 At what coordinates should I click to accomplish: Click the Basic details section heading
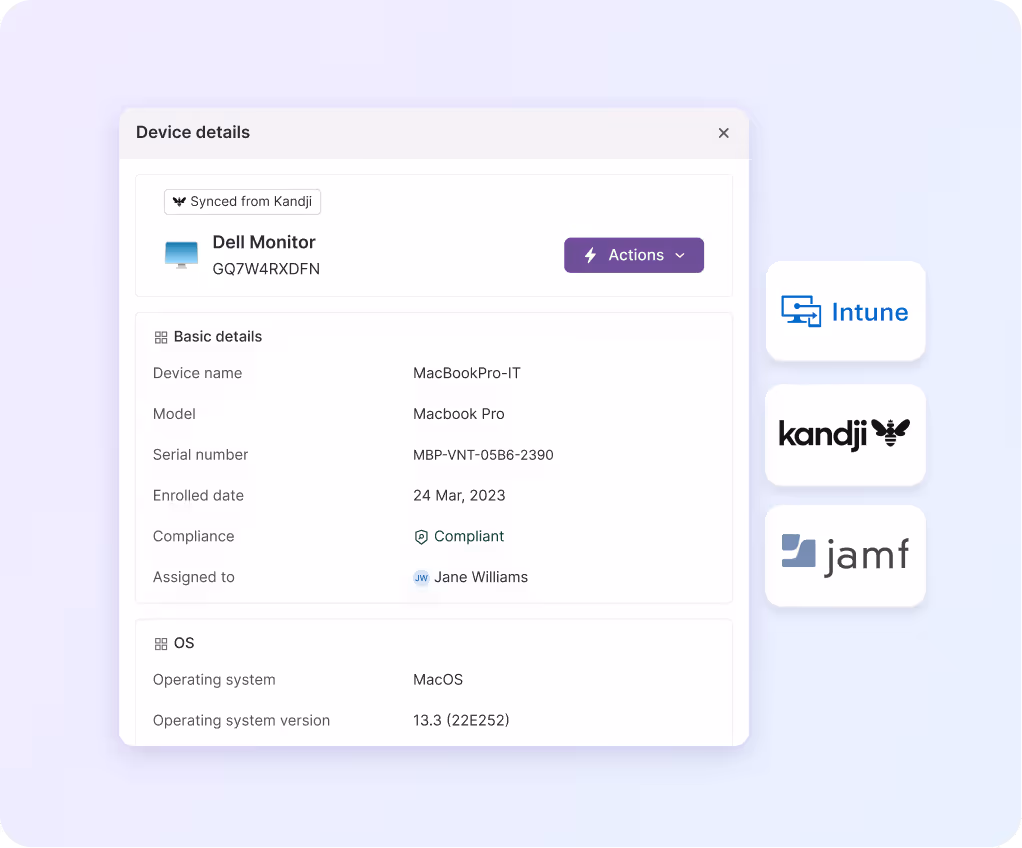[x=218, y=336]
